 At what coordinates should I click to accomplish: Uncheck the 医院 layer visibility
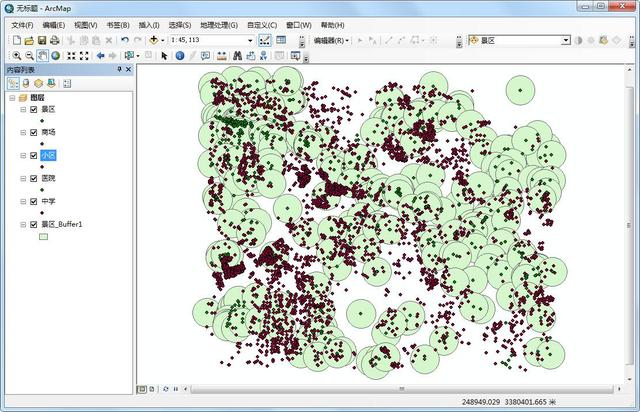[x=34, y=178]
